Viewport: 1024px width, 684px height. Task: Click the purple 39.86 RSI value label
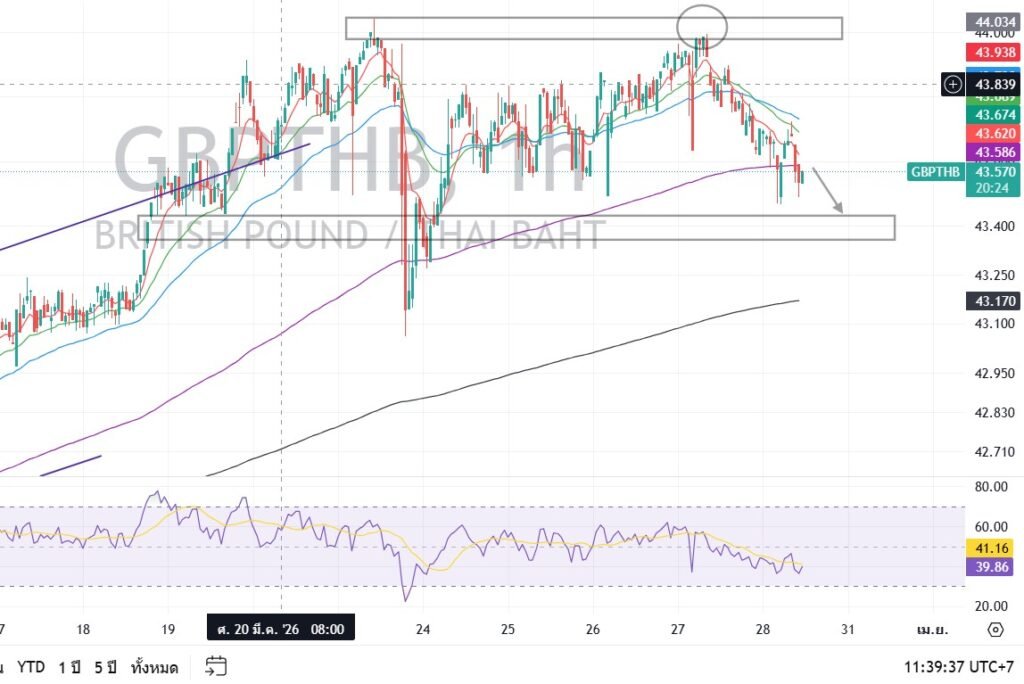pyautogui.click(x=990, y=568)
